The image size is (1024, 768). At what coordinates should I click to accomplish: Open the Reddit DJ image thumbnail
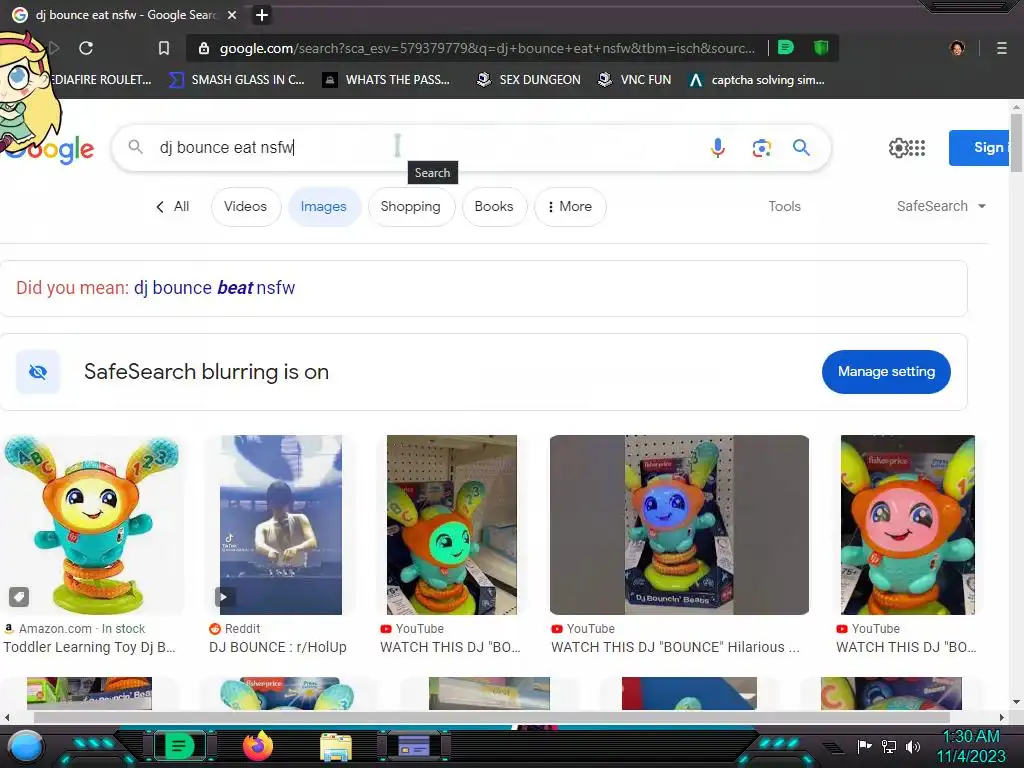(x=281, y=524)
